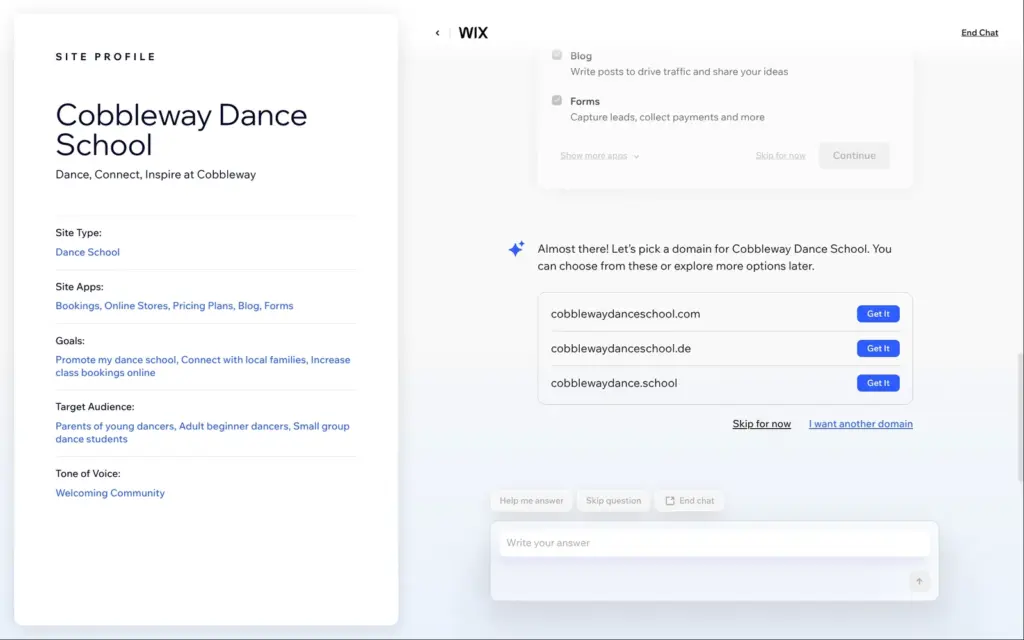Image resolution: width=1024 pixels, height=640 pixels.
Task: Get the cobblewaydance.school domain
Action: tap(878, 383)
